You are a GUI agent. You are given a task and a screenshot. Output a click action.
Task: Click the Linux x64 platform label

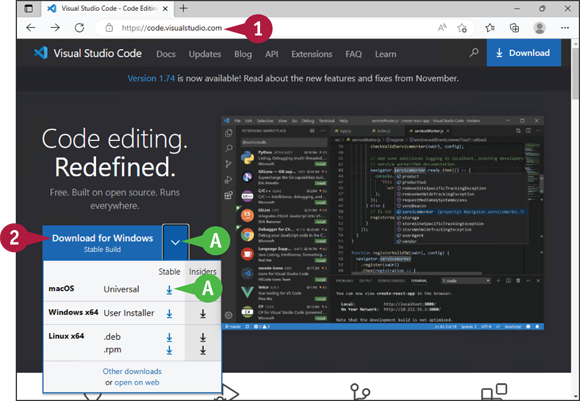(x=66, y=336)
